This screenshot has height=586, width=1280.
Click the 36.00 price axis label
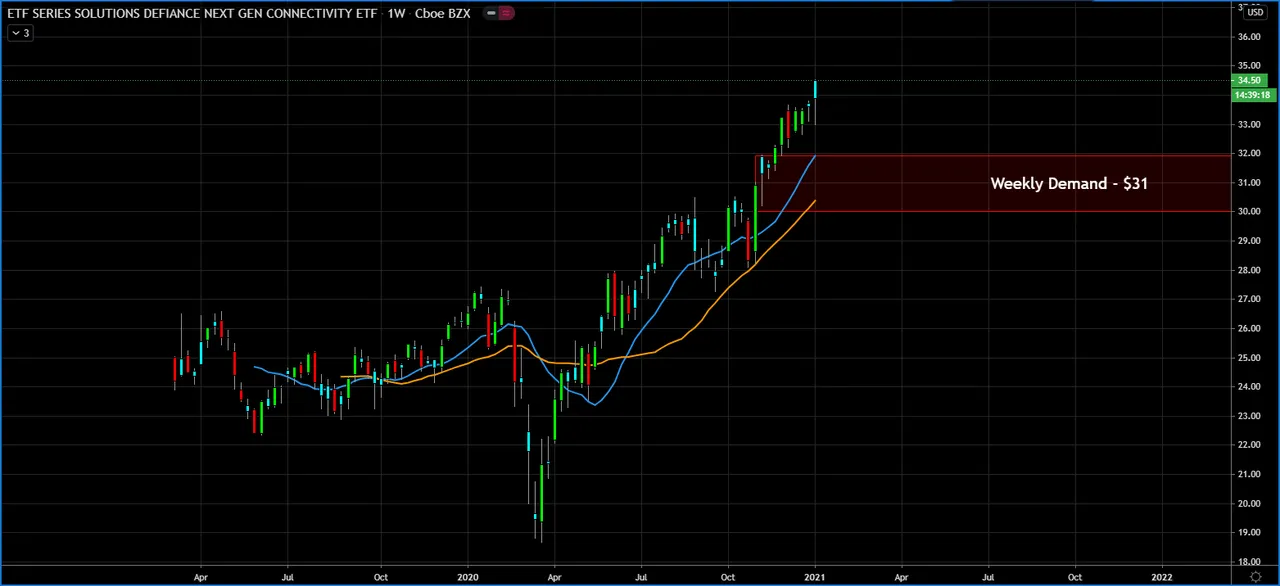tap(1249, 37)
